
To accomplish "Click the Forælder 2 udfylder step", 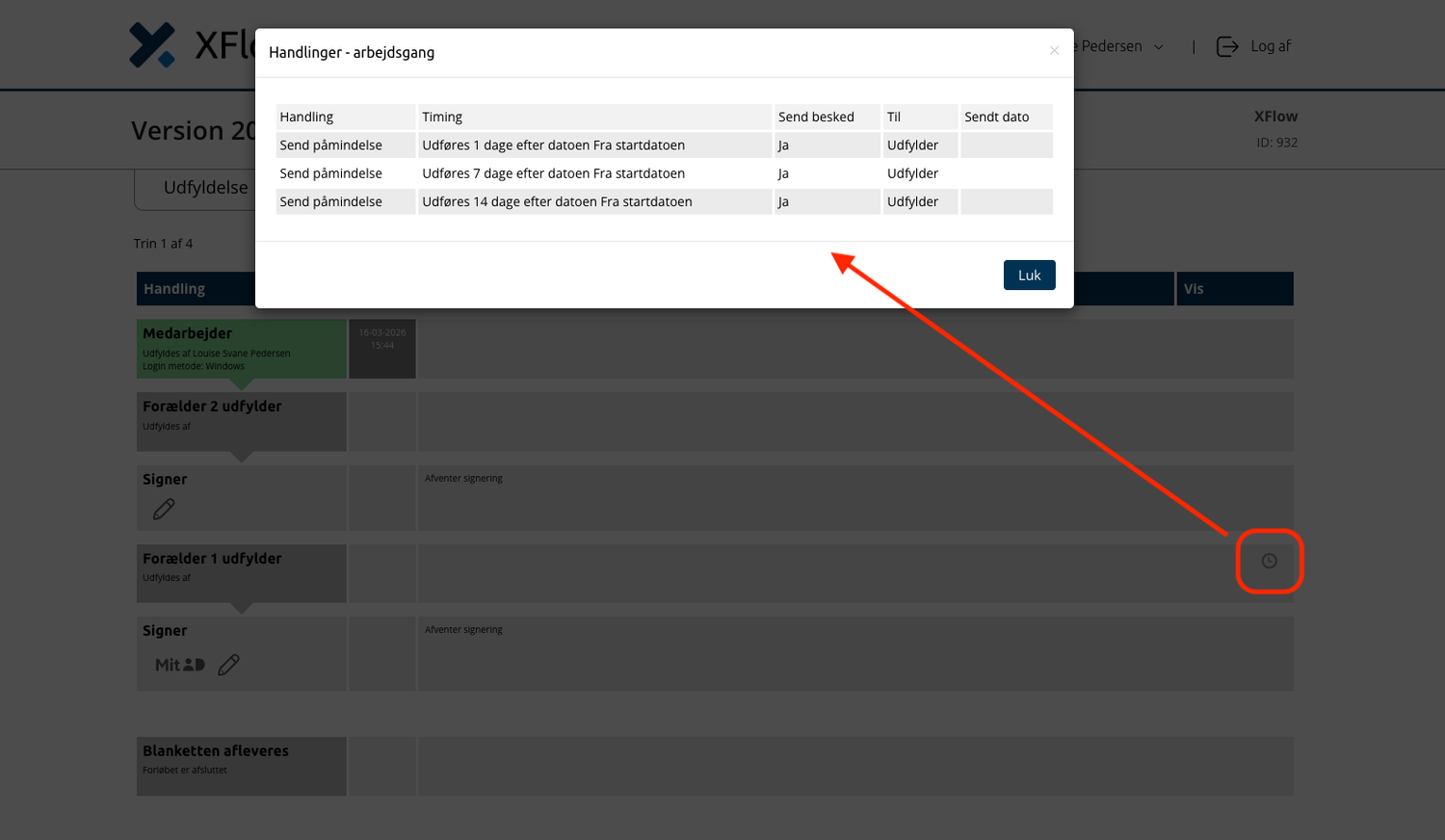I will 242,422.
